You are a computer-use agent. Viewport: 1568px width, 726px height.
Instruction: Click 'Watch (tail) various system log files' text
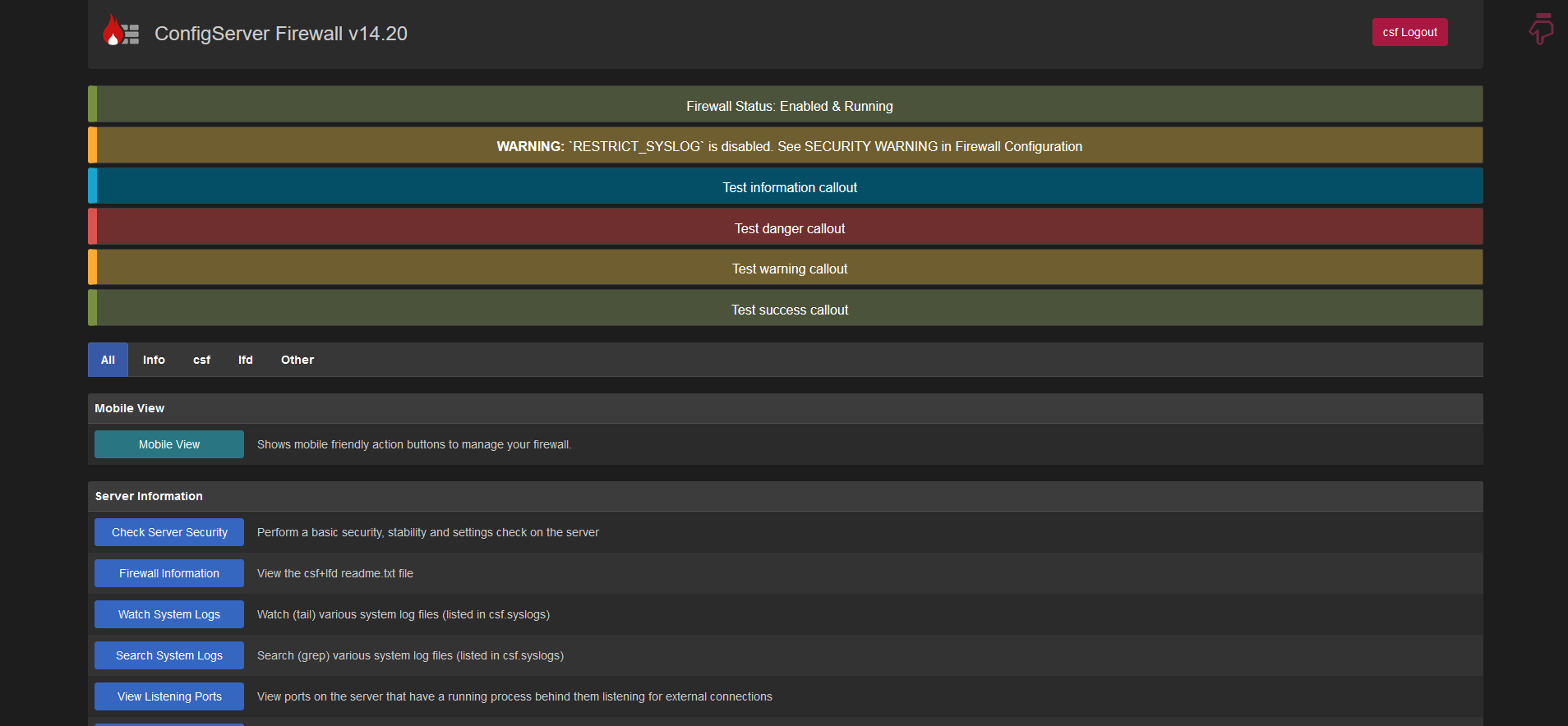pos(404,614)
